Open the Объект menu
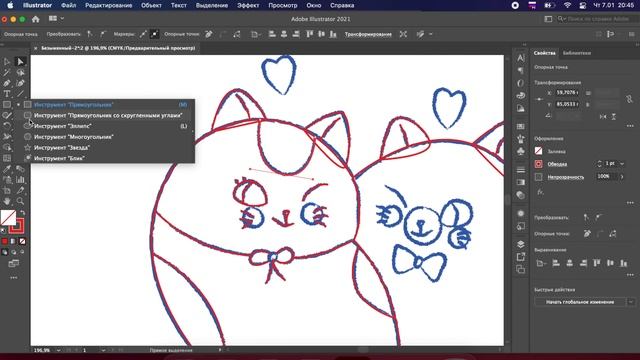This screenshot has width=640, height=360. click(x=151, y=5)
